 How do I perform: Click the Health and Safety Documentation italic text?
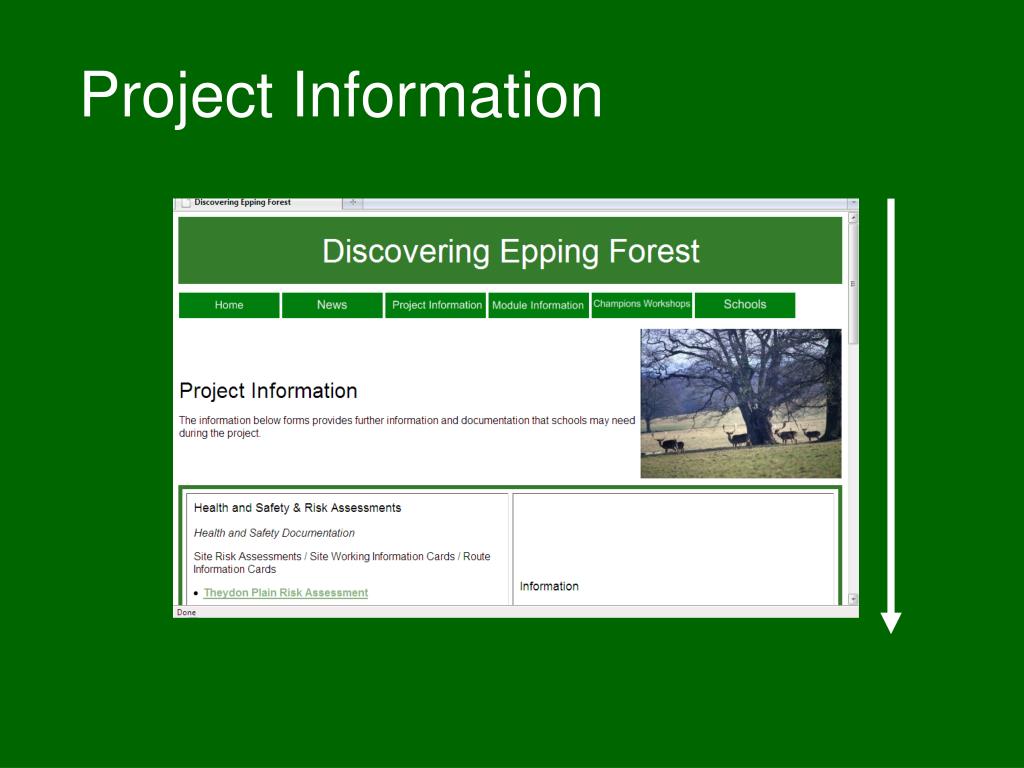pos(274,533)
